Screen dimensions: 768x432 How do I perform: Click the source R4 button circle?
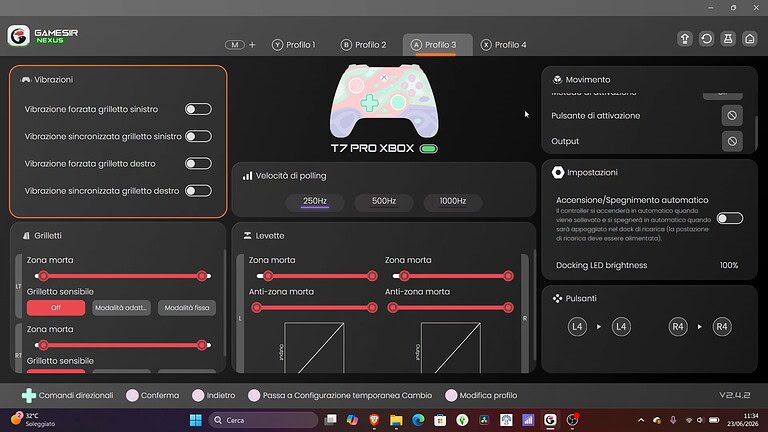click(x=678, y=327)
